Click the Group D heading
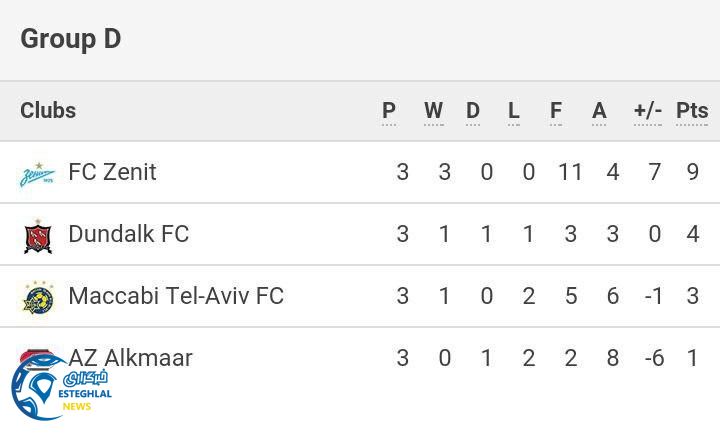 pos(71,39)
